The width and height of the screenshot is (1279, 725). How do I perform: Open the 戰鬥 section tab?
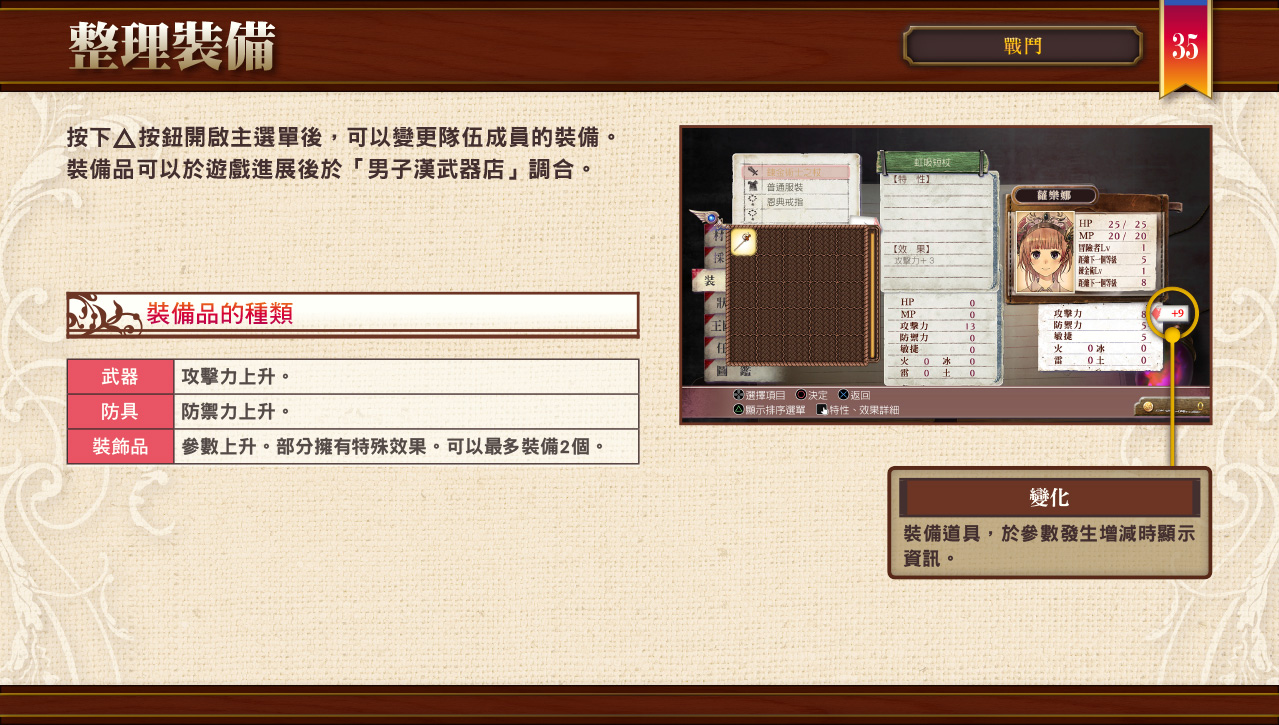(x=1022, y=46)
